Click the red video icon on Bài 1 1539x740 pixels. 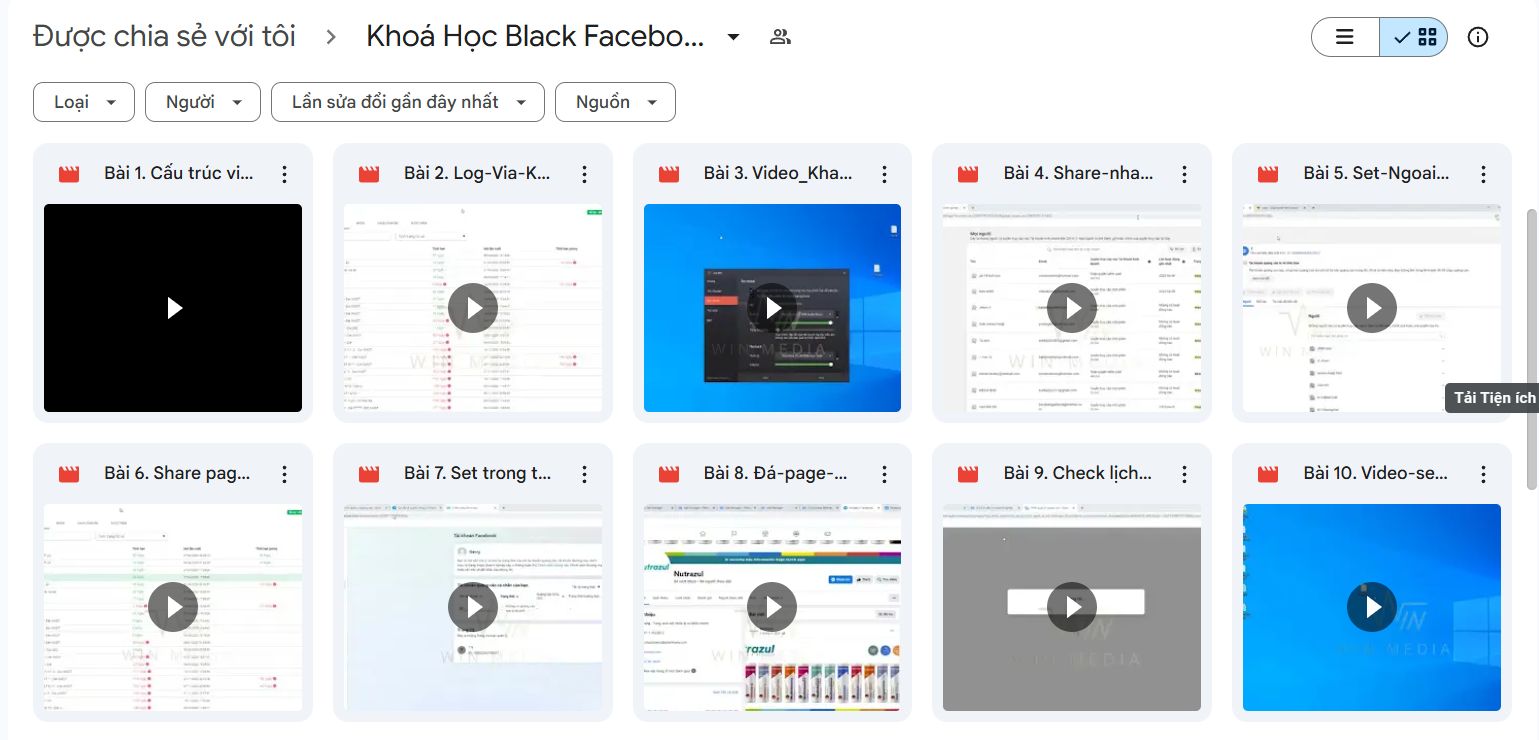[68, 173]
